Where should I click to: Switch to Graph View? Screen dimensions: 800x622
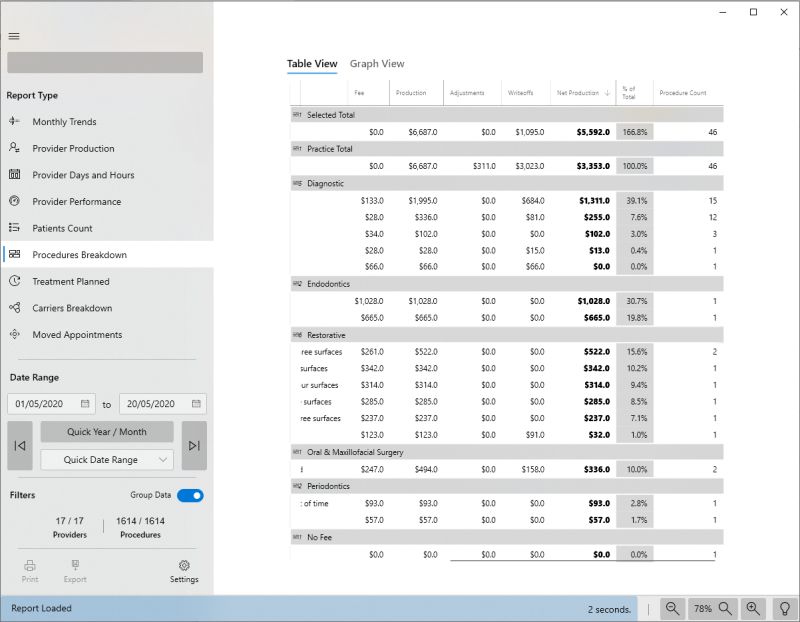click(377, 63)
